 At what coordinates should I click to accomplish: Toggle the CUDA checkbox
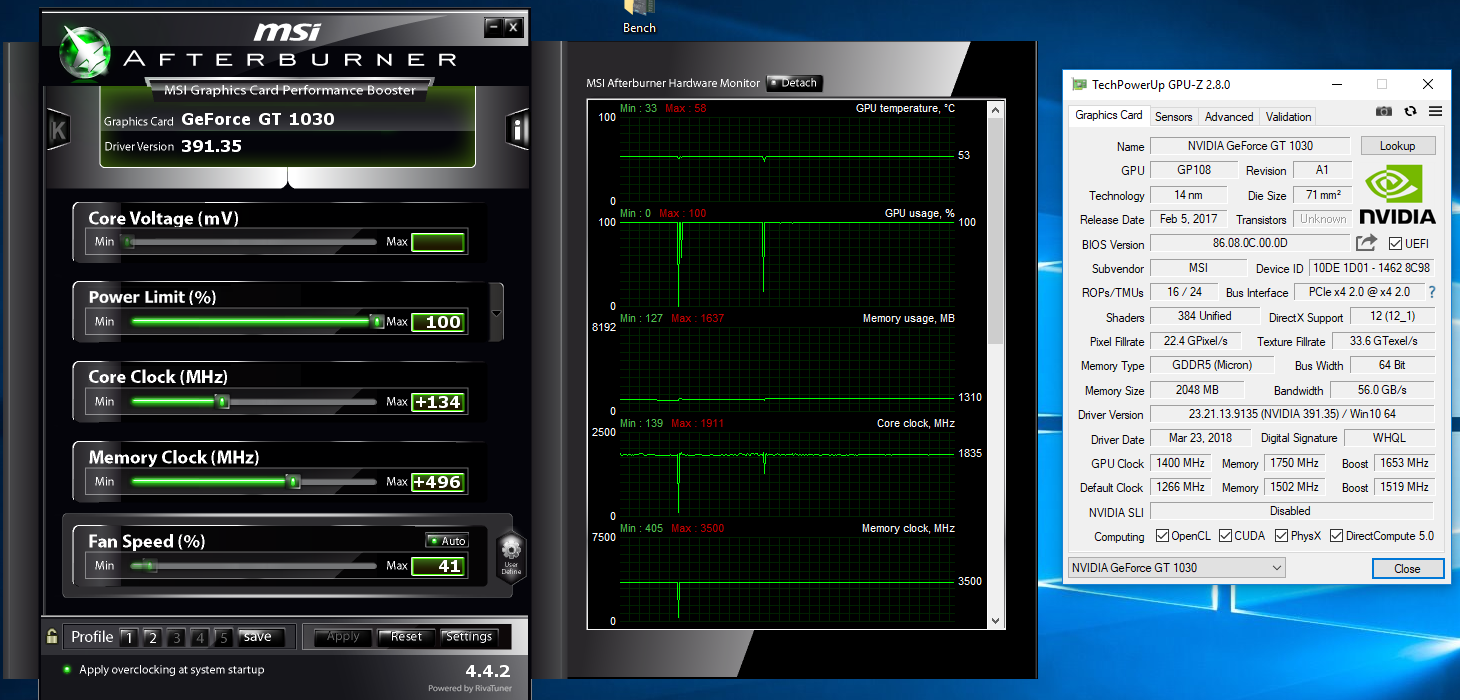[x=1224, y=536]
